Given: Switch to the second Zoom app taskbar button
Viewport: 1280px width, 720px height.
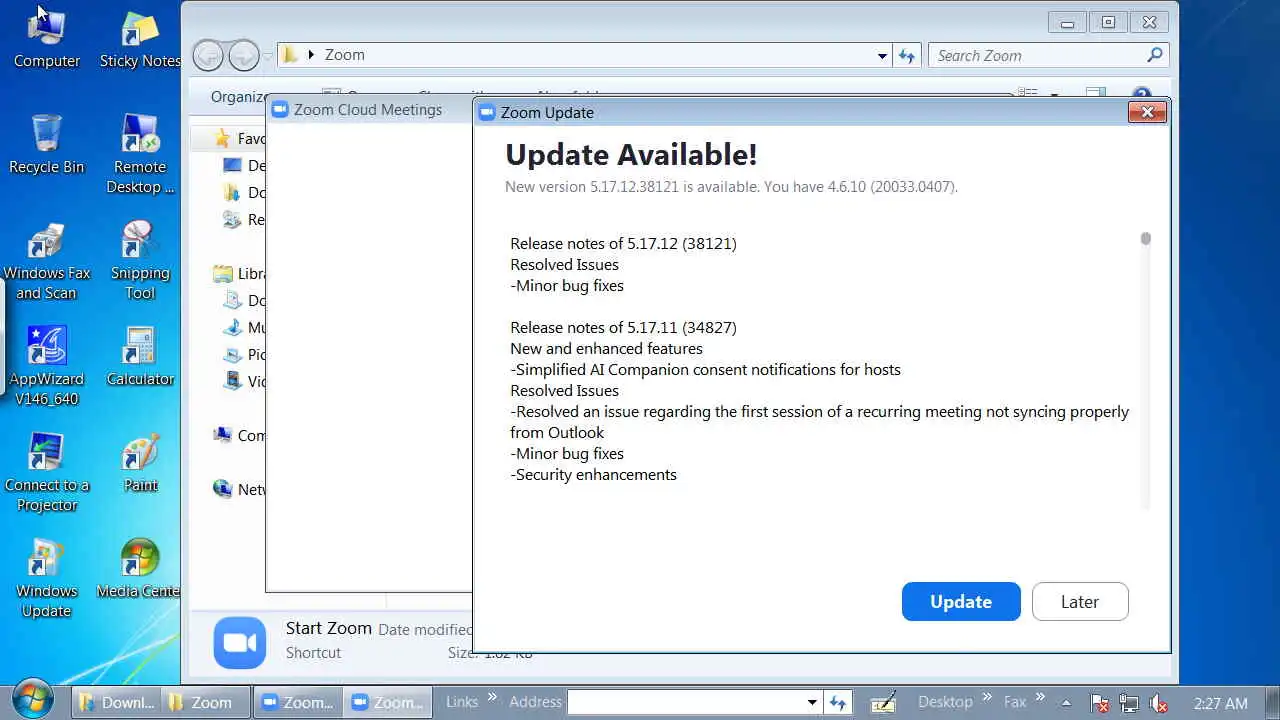Looking at the screenshot, I should (387, 702).
